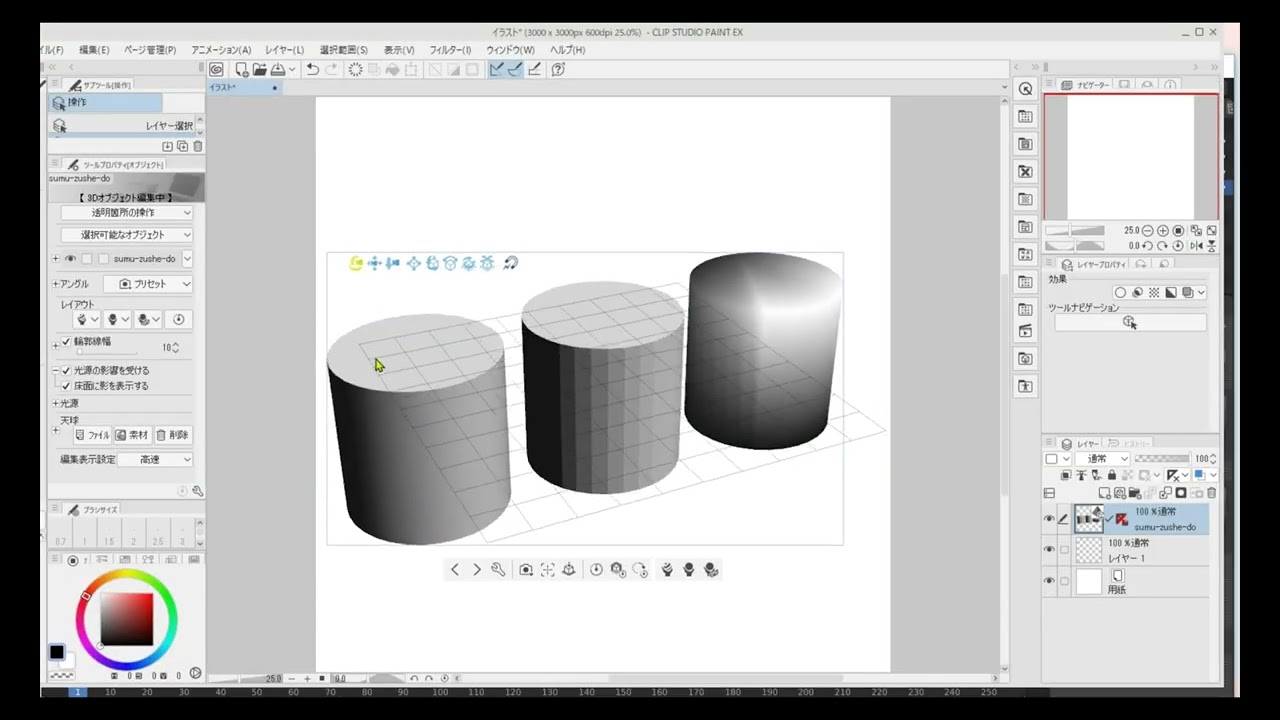This screenshot has width=1280, height=720.
Task: Toggle 光源の影響を受ける checkbox
Action: pos(67,370)
